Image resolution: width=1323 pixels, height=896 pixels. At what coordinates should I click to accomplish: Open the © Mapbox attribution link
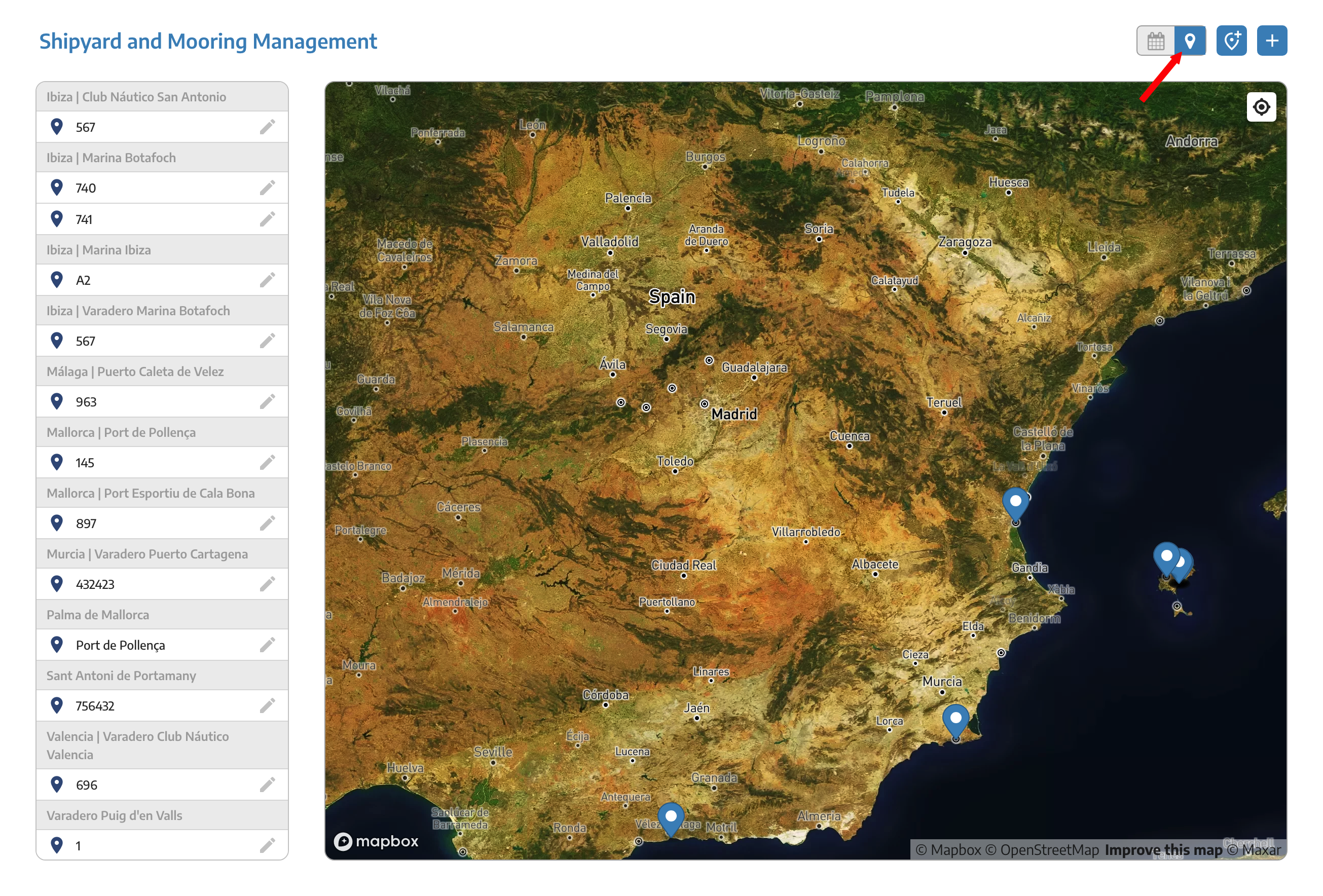[948, 850]
